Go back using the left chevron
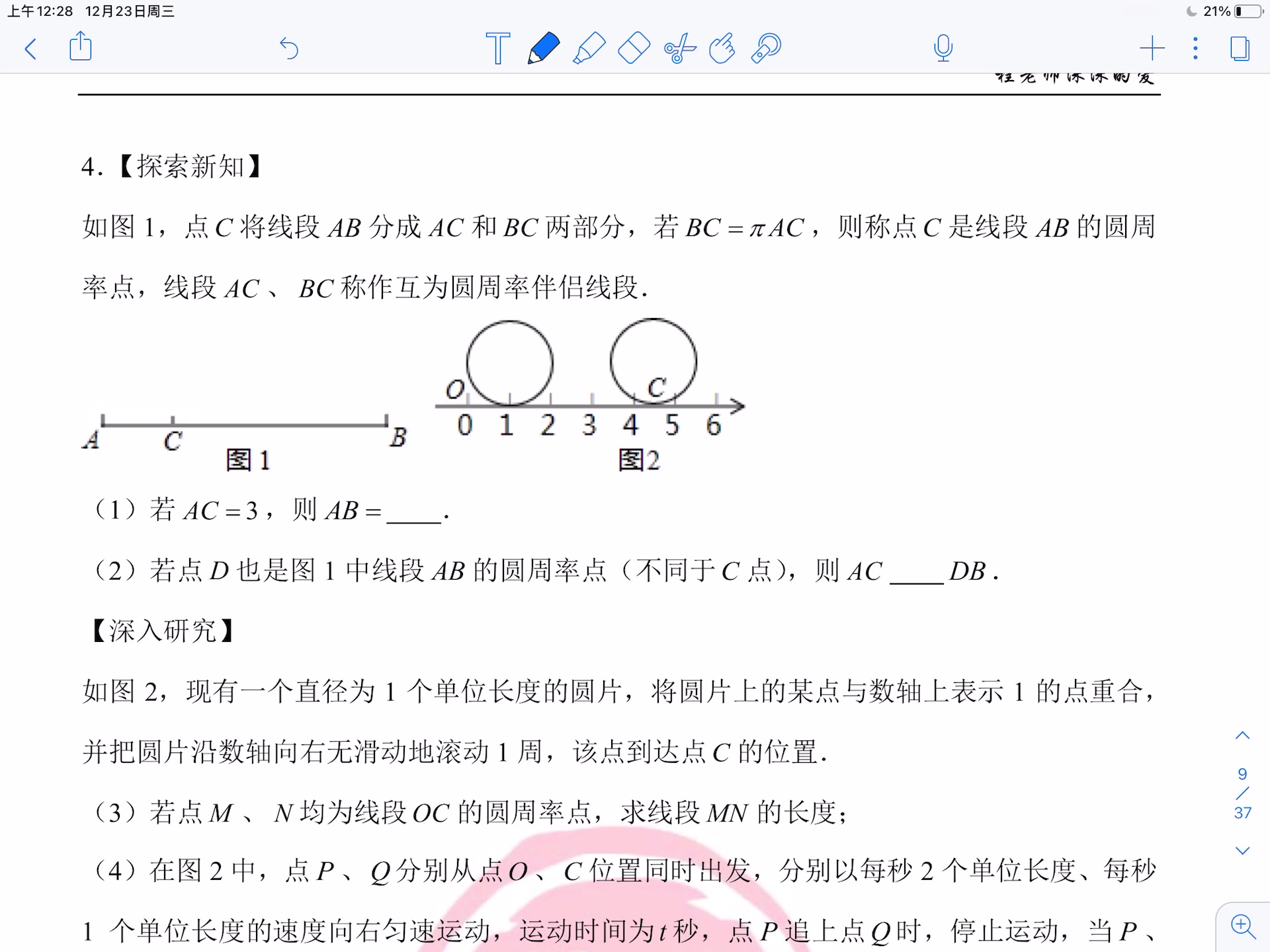1270x952 pixels. point(30,48)
